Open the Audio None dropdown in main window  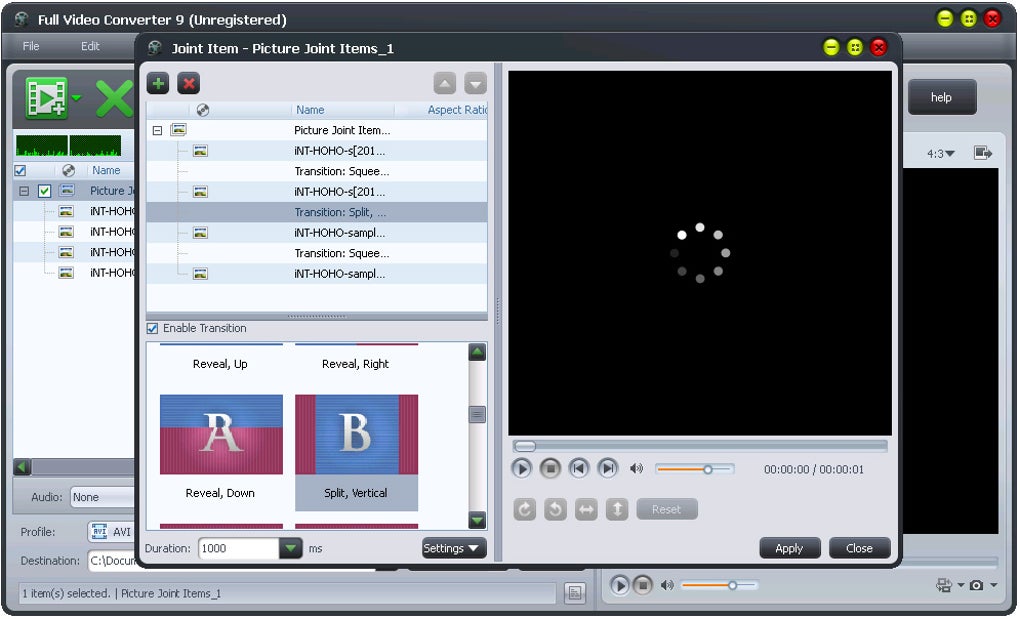click(x=103, y=497)
